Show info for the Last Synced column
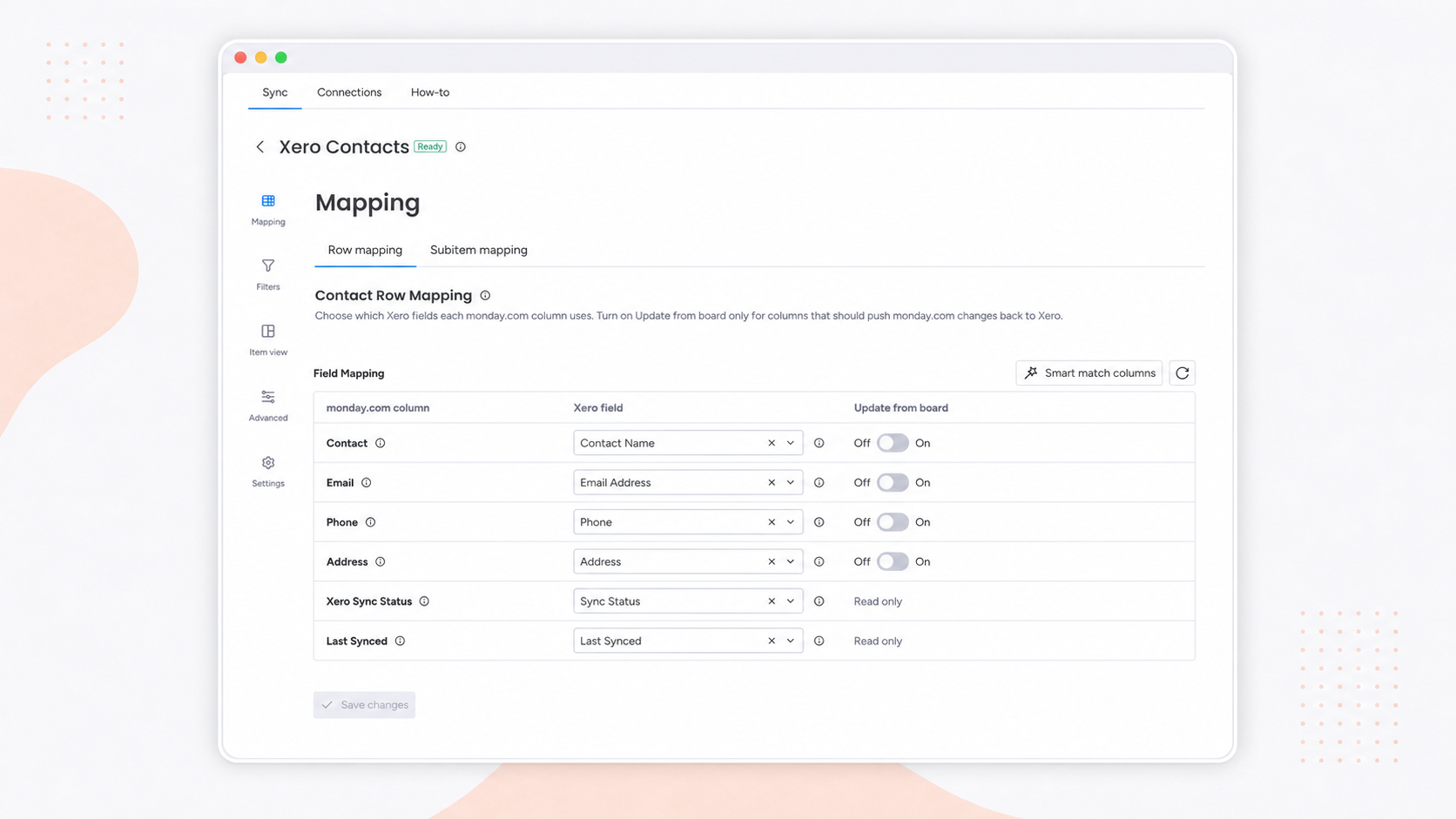The image size is (1456, 819). tap(400, 641)
